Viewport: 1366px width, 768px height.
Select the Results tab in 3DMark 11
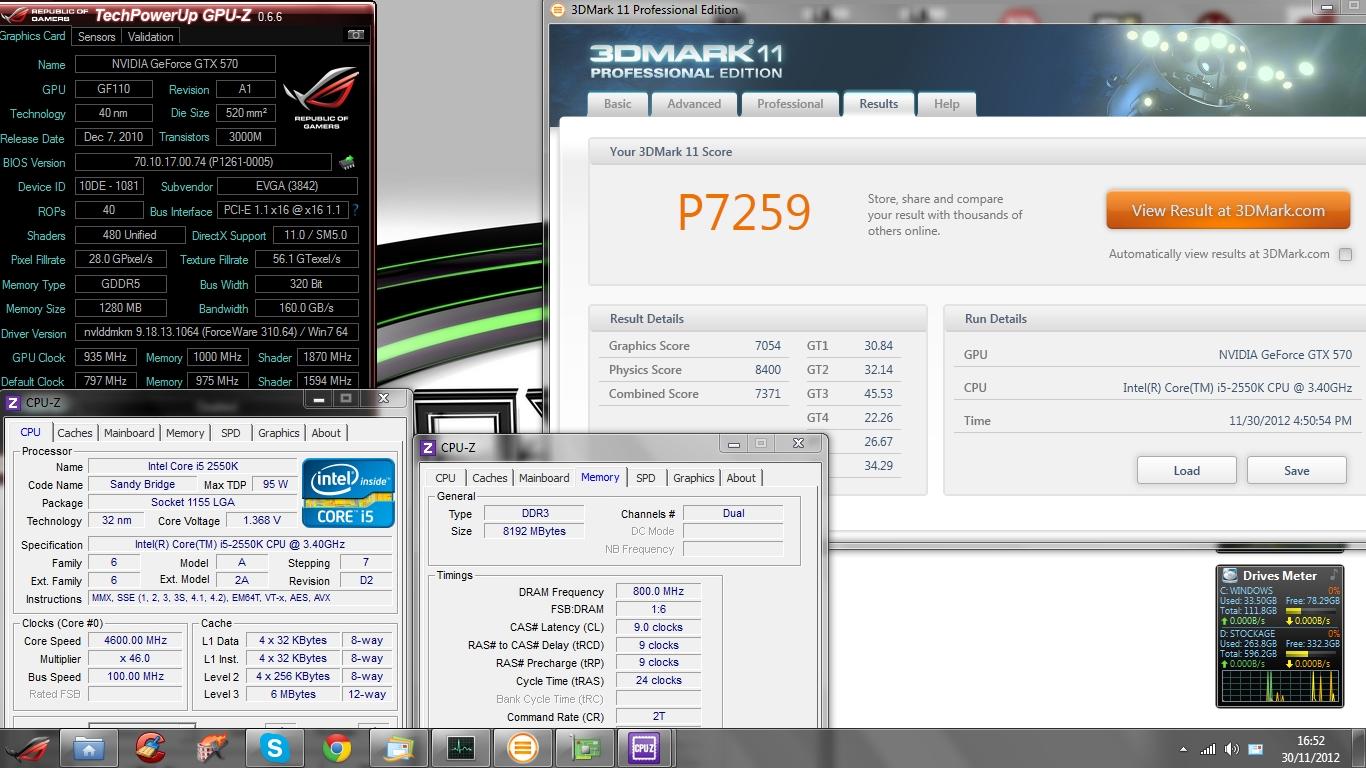click(879, 104)
